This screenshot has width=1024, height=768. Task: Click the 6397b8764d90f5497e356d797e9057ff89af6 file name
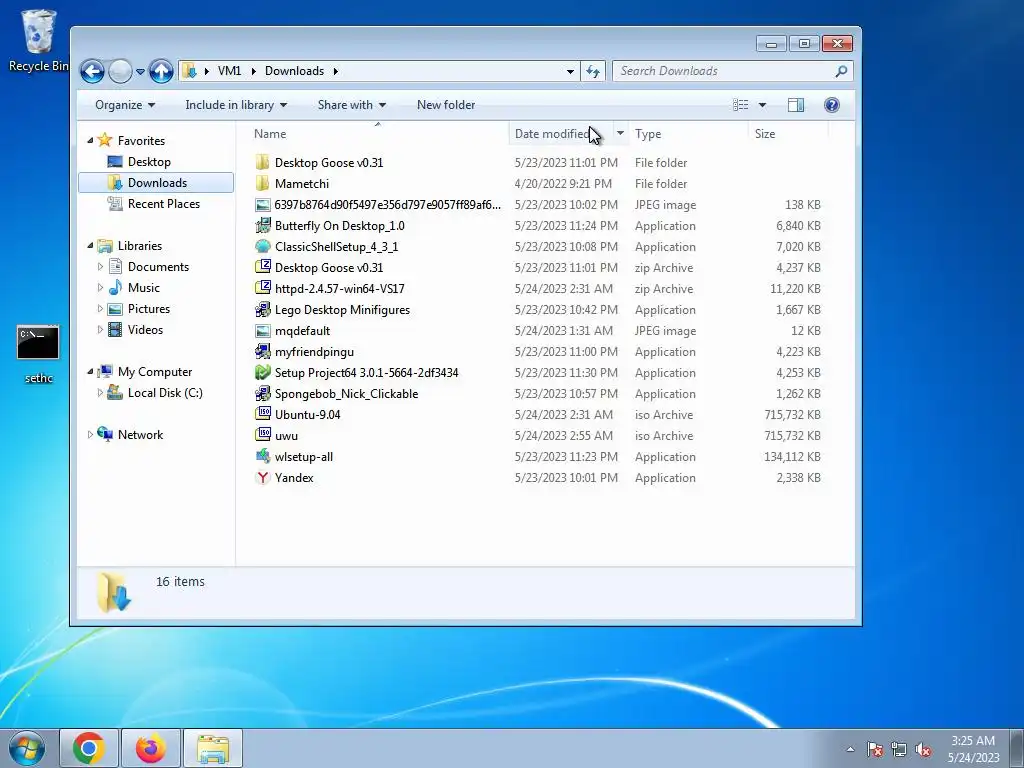pyautogui.click(x=388, y=204)
